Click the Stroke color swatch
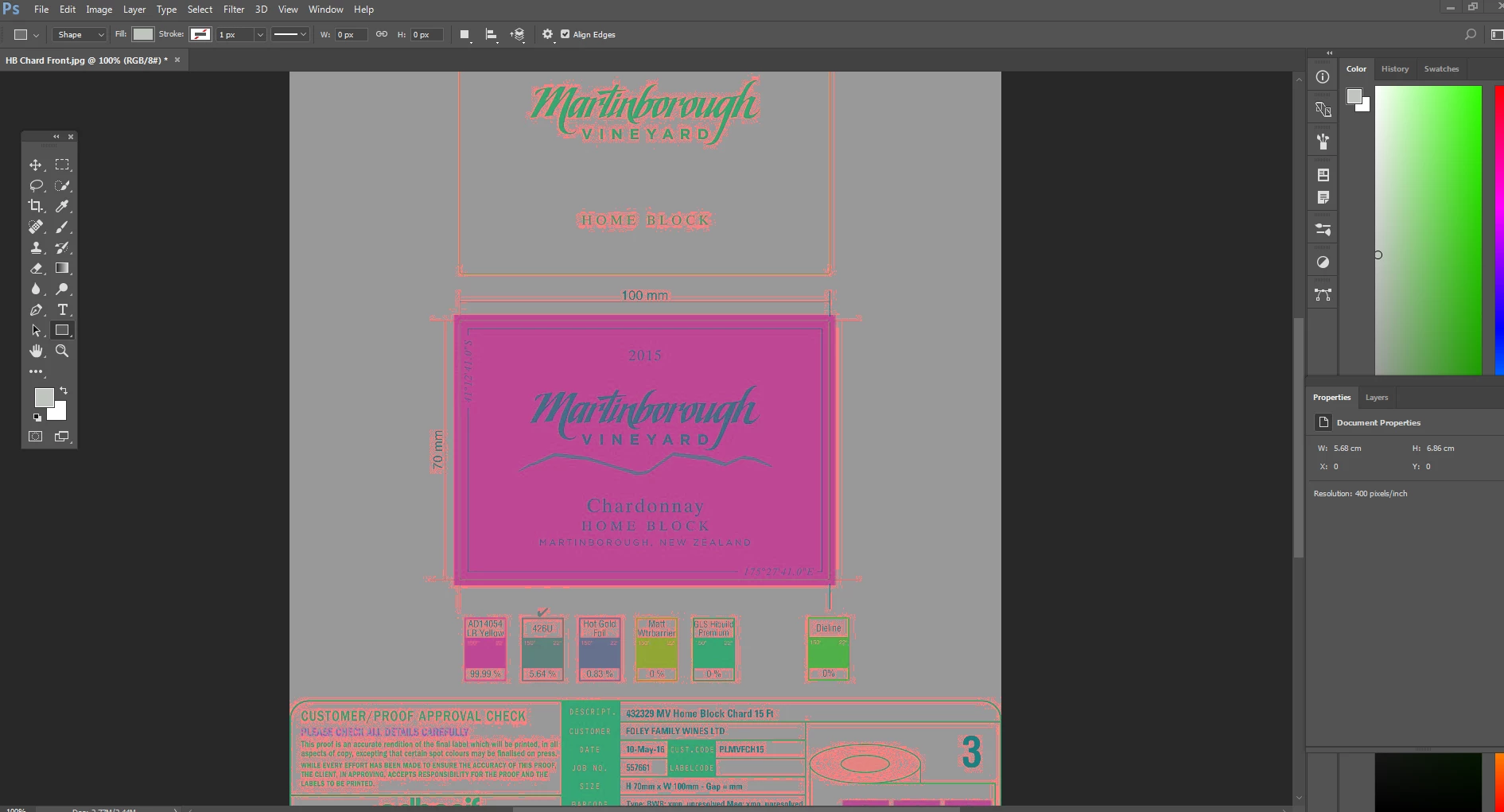 (x=200, y=34)
